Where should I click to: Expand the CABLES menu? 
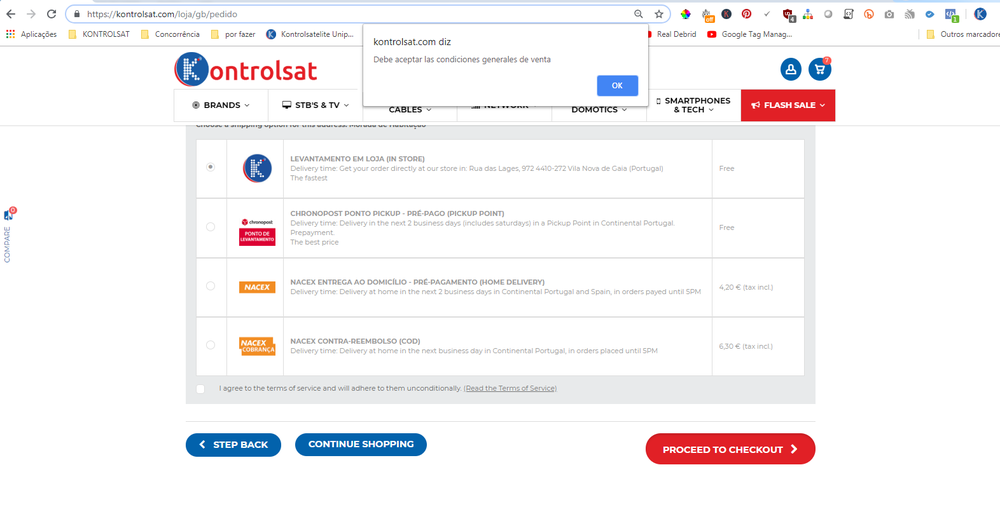click(410, 110)
